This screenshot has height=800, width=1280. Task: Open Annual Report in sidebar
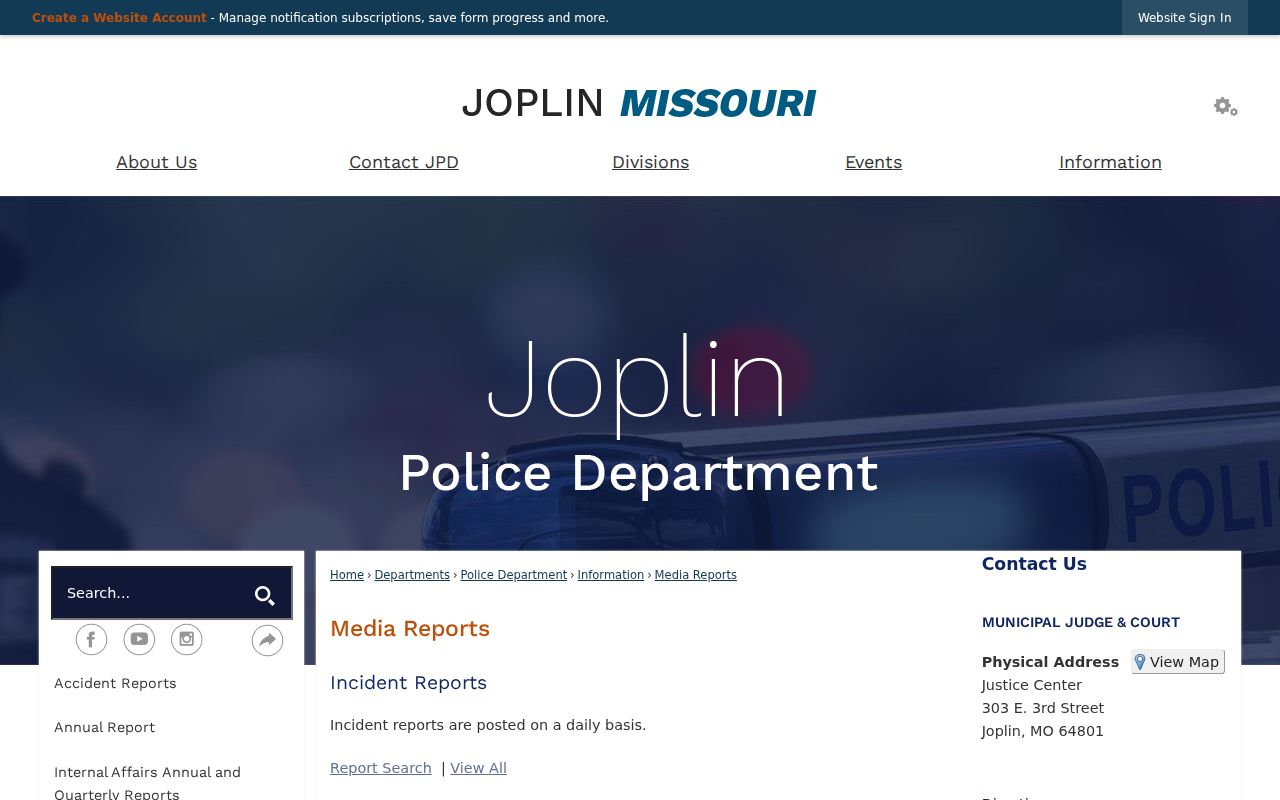(x=104, y=727)
